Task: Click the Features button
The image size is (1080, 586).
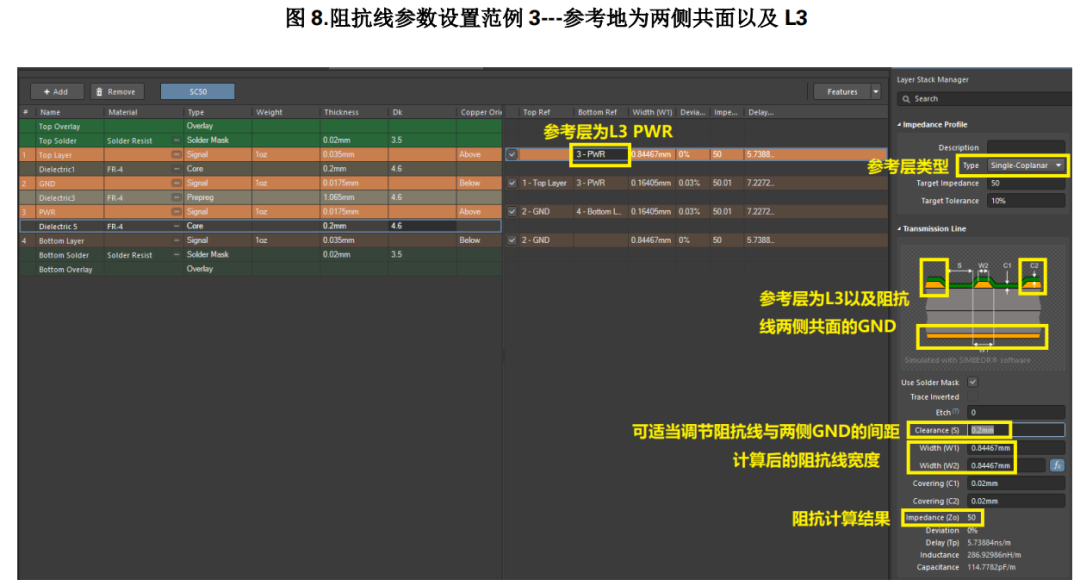Action: click(842, 92)
